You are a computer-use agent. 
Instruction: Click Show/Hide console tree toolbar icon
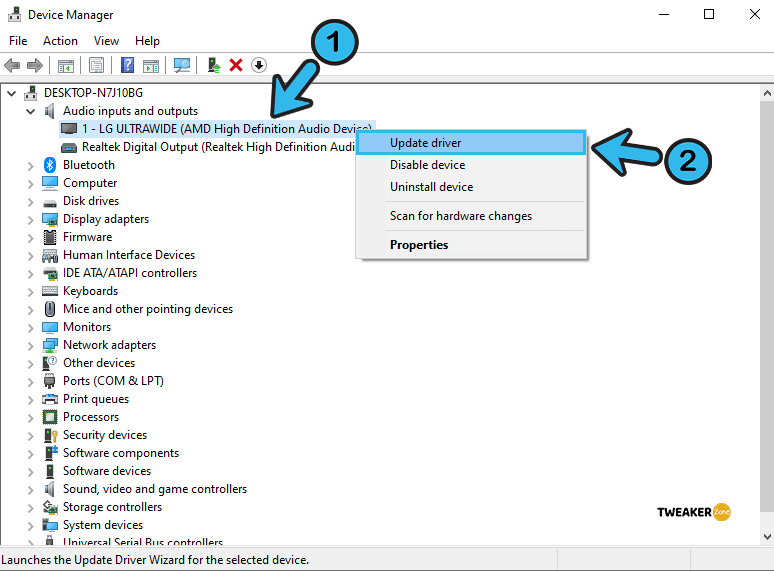click(66, 65)
